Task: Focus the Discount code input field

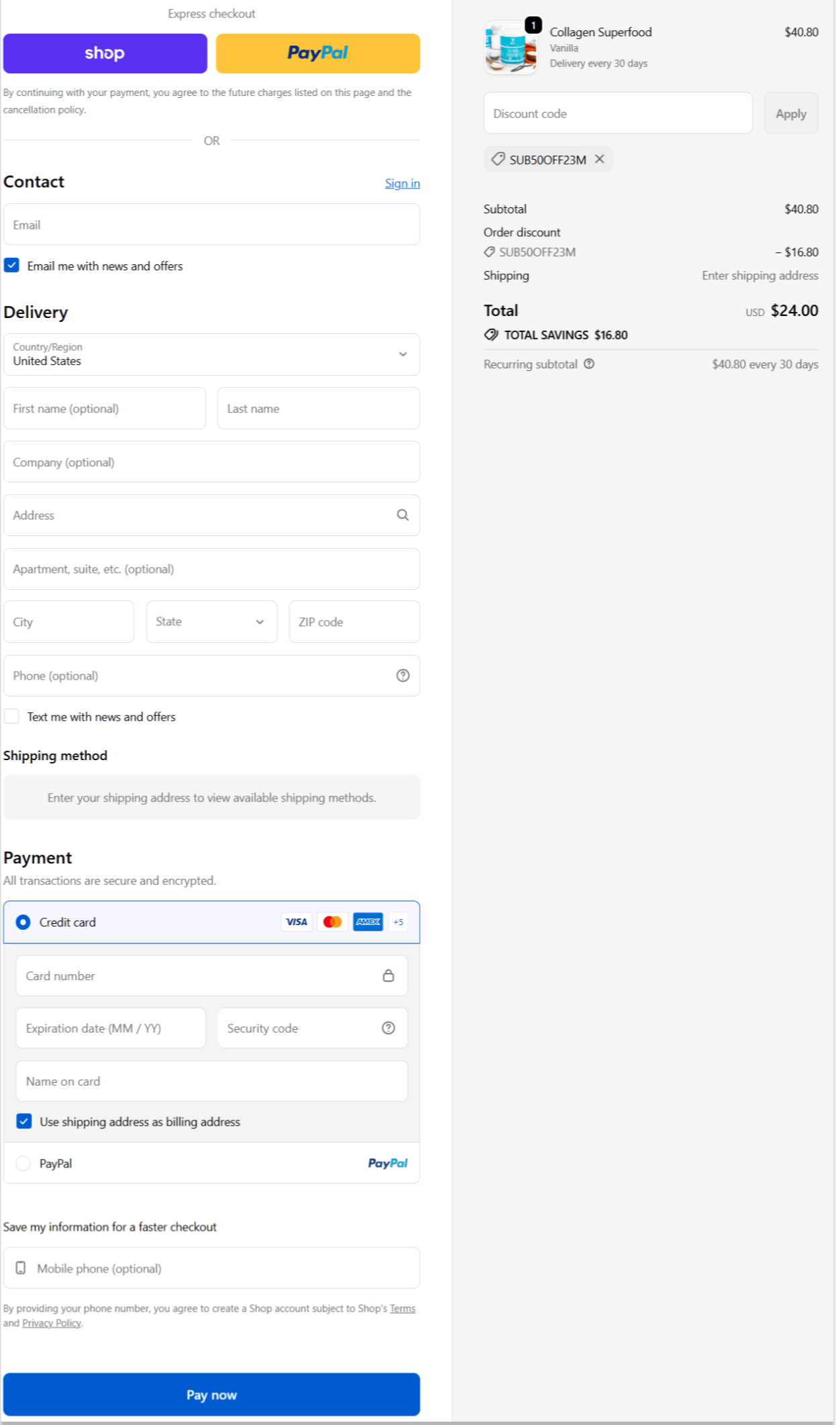Action: (617, 113)
